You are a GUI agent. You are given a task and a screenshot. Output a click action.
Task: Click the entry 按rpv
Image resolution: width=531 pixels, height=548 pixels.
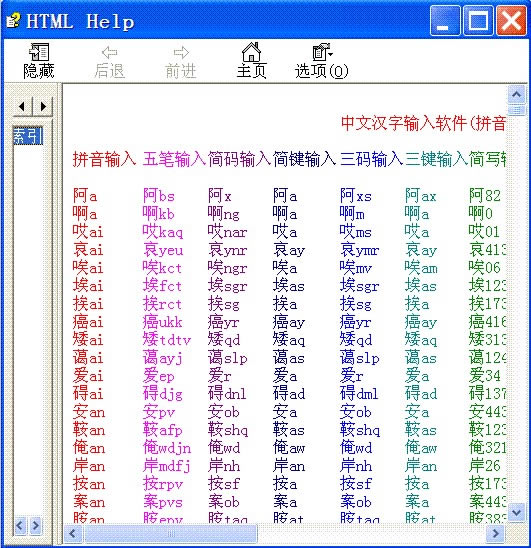[163, 484]
